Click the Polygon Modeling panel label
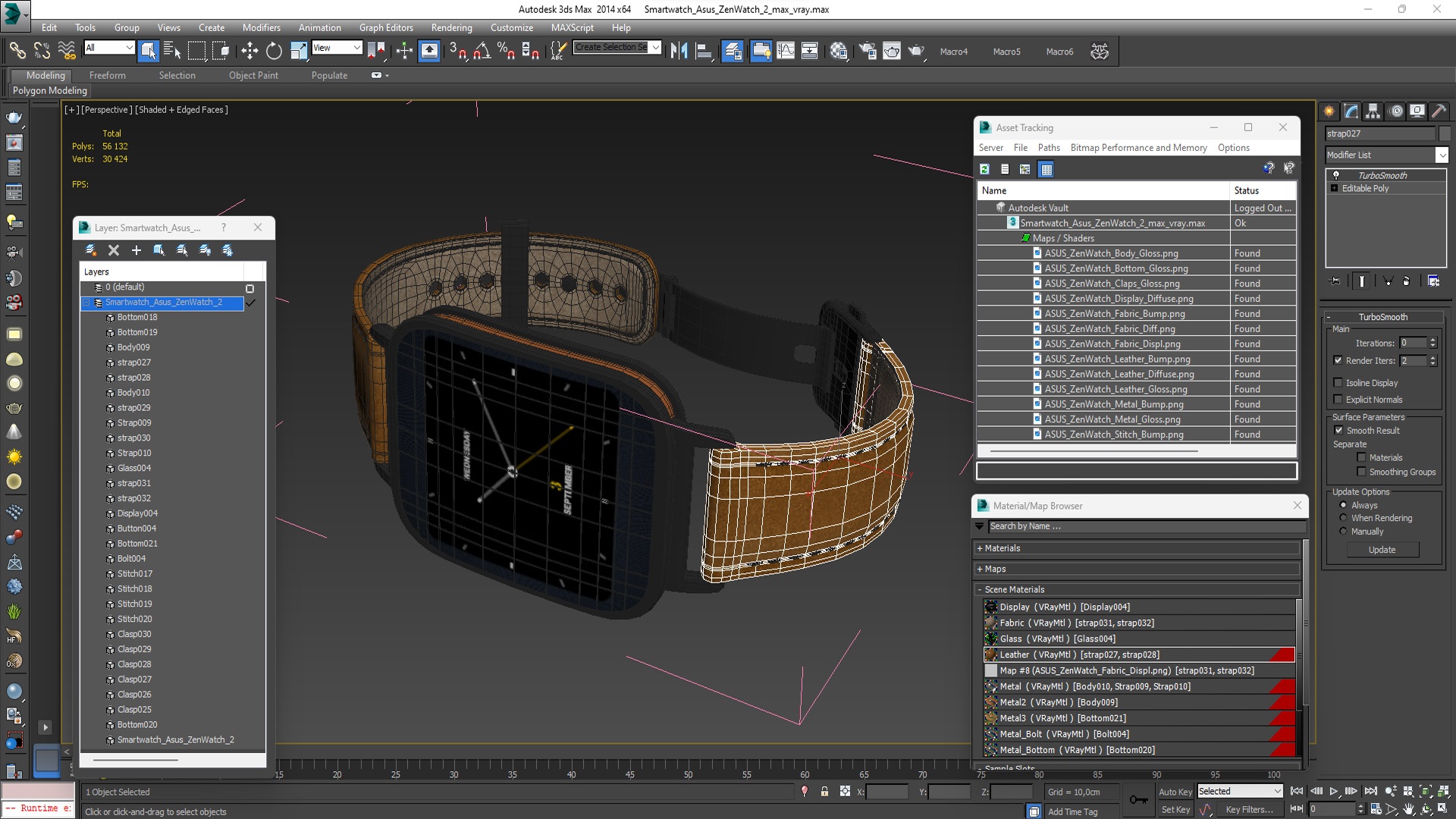This screenshot has height=819, width=1456. pos(49,90)
